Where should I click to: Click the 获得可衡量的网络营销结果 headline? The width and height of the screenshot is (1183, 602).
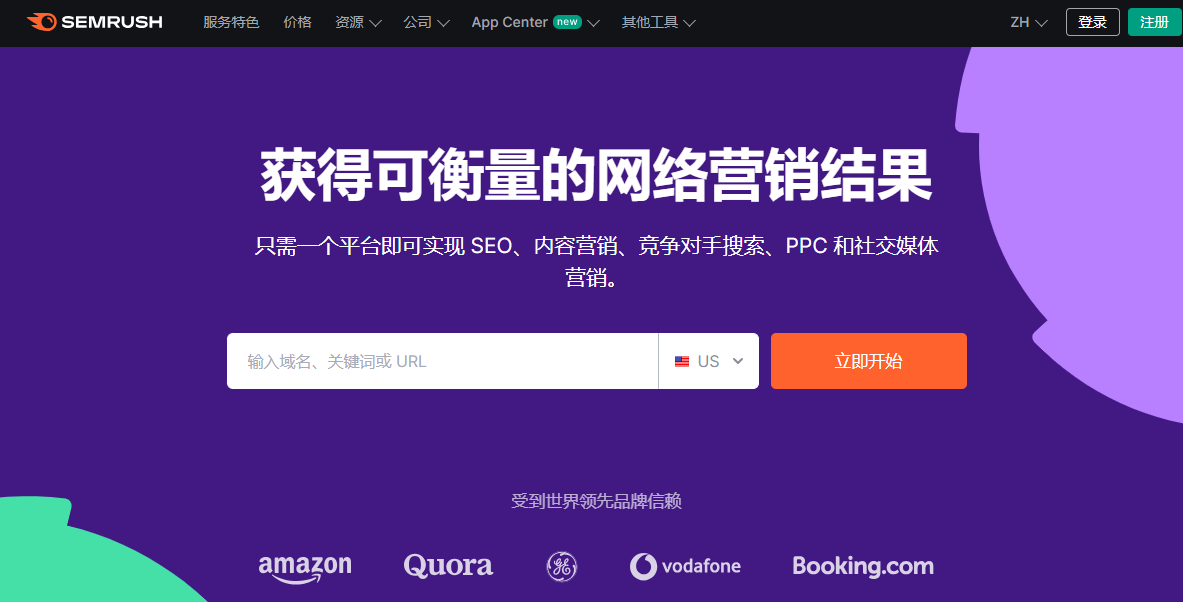coord(596,175)
